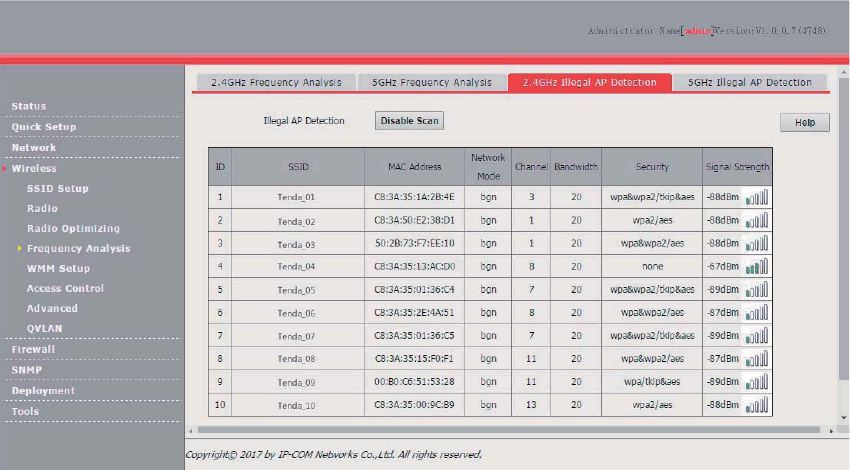Click MAC address C8:3A:35:15:F0:F1
This screenshot has height=470, width=850.
pyautogui.click(x=414, y=359)
